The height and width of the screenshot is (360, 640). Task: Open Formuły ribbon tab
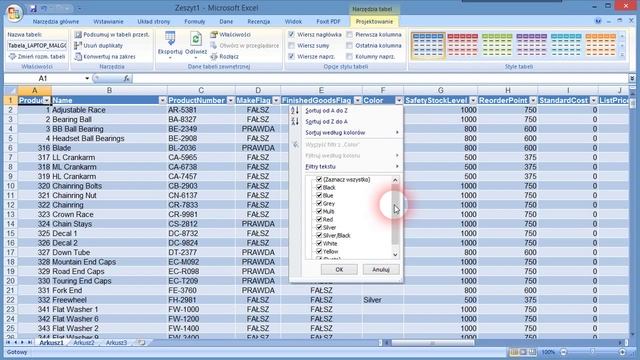(x=195, y=22)
